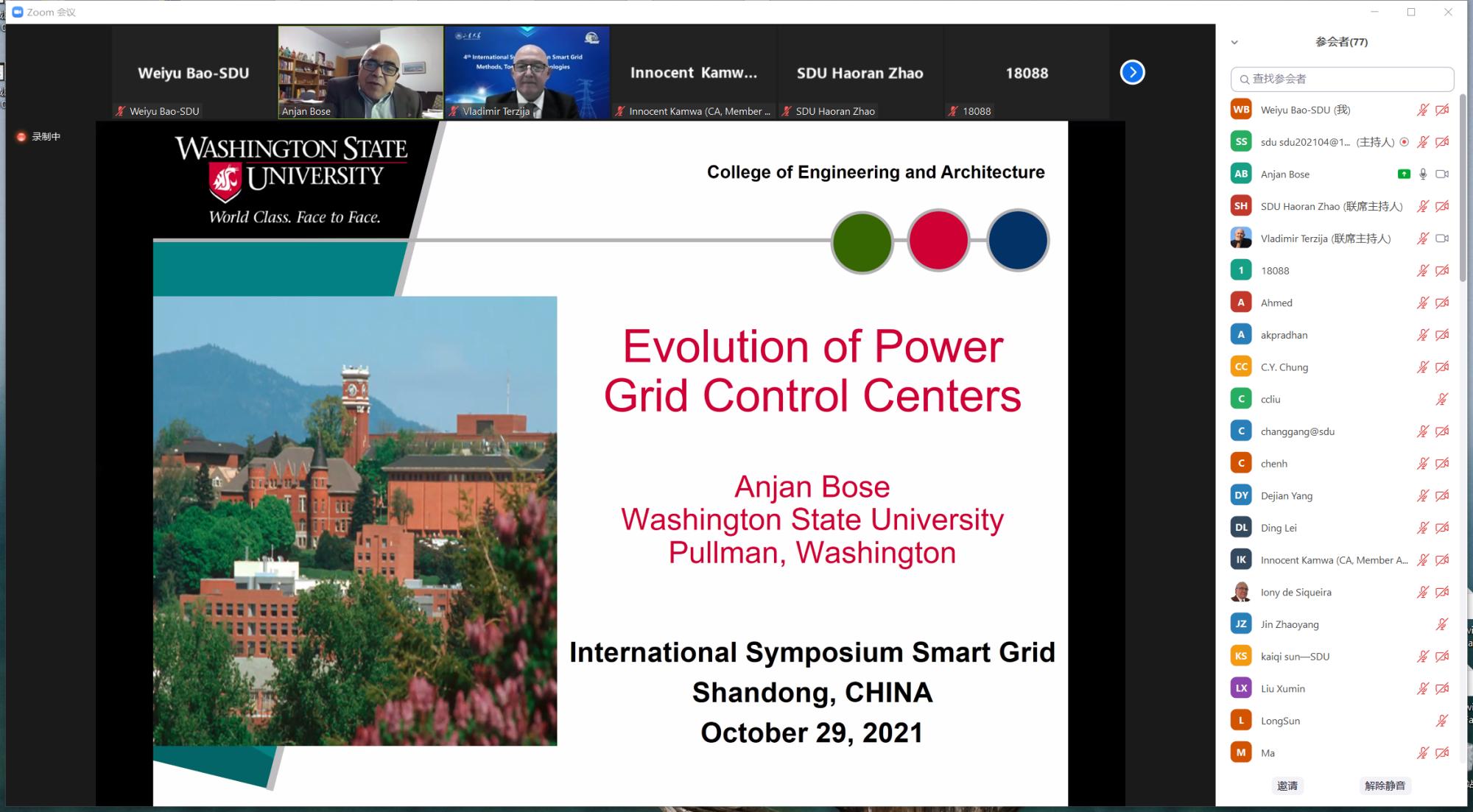The width and height of the screenshot is (1473, 812).
Task: Click the IK avatar for Innocent Kamwa
Action: 1241,559
